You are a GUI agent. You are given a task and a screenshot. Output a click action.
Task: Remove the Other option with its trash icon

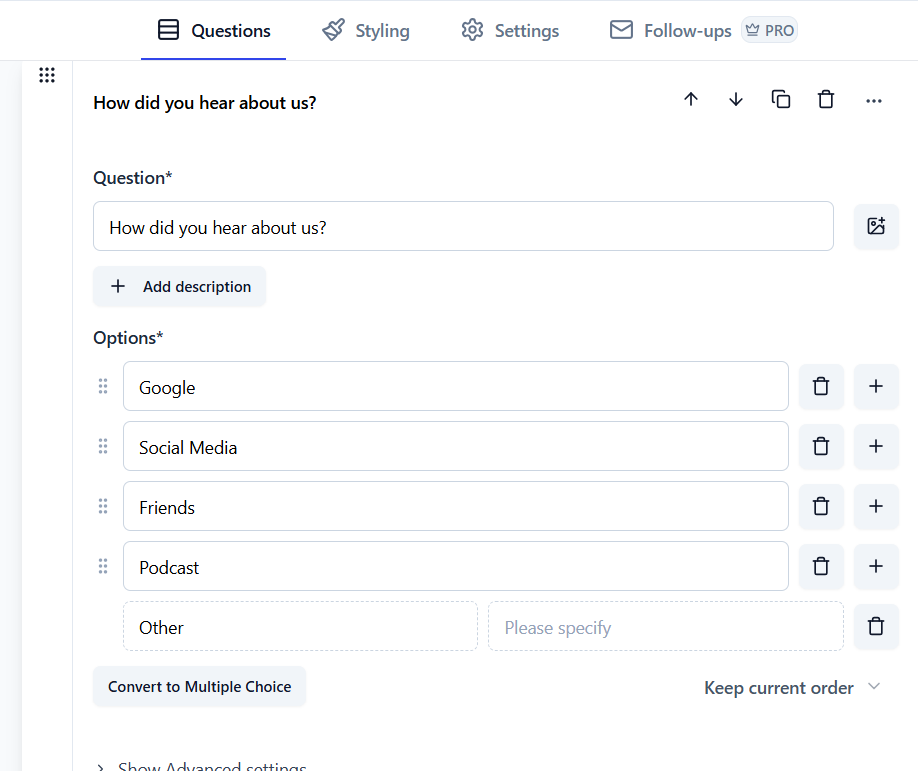click(875, 626)
